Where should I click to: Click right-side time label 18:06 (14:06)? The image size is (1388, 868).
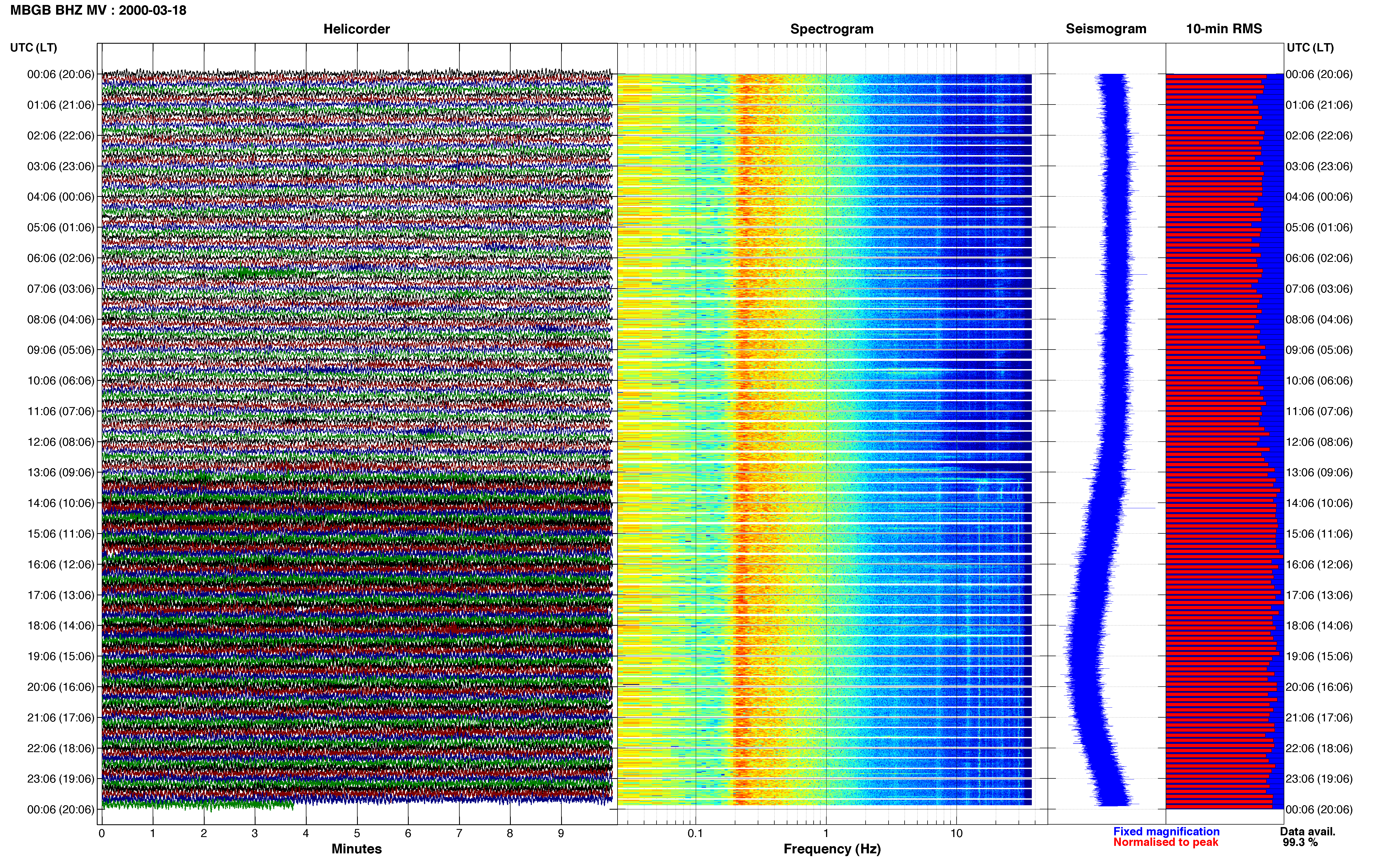point(1319,626)
